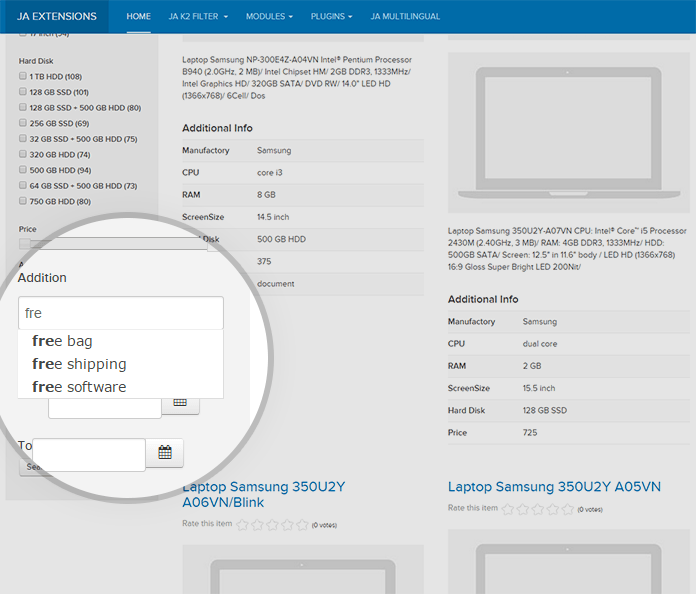Click the laptop thumbnail under A06VN/Blink title
Image resolution: width=696 pixels, height=594 pixels.
pos(303,570)
